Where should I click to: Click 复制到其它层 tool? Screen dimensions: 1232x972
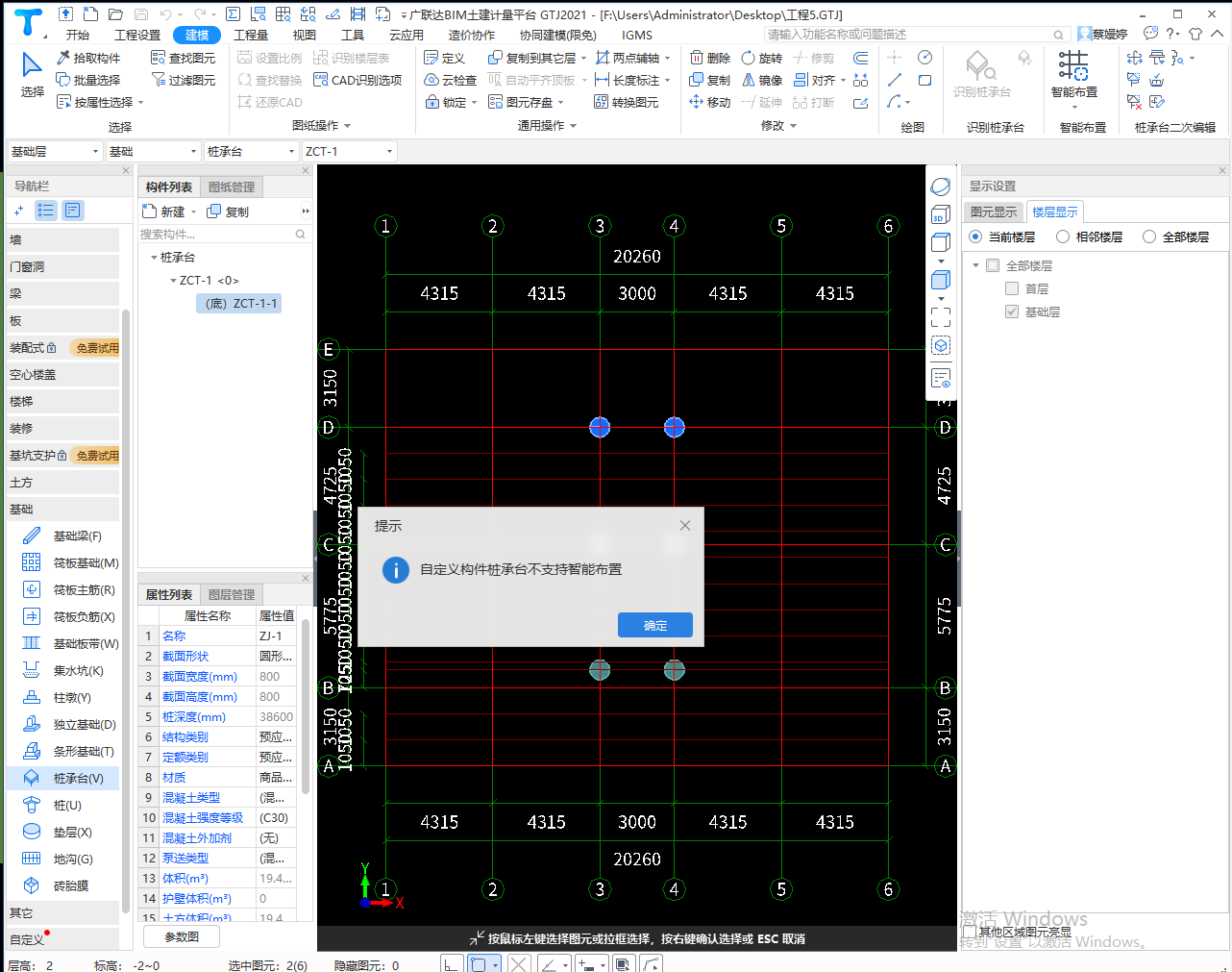[536, 58]
